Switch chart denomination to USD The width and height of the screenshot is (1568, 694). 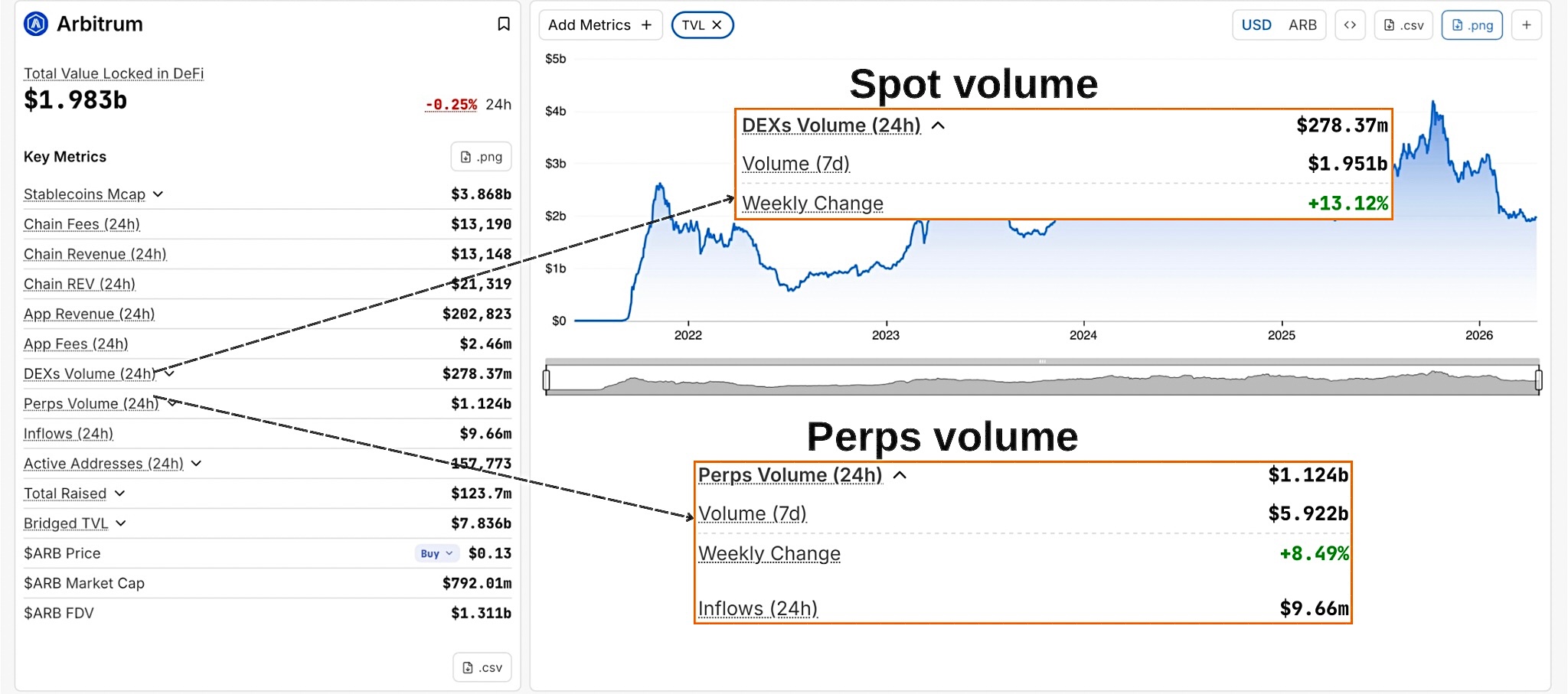tap(1256, 25)
